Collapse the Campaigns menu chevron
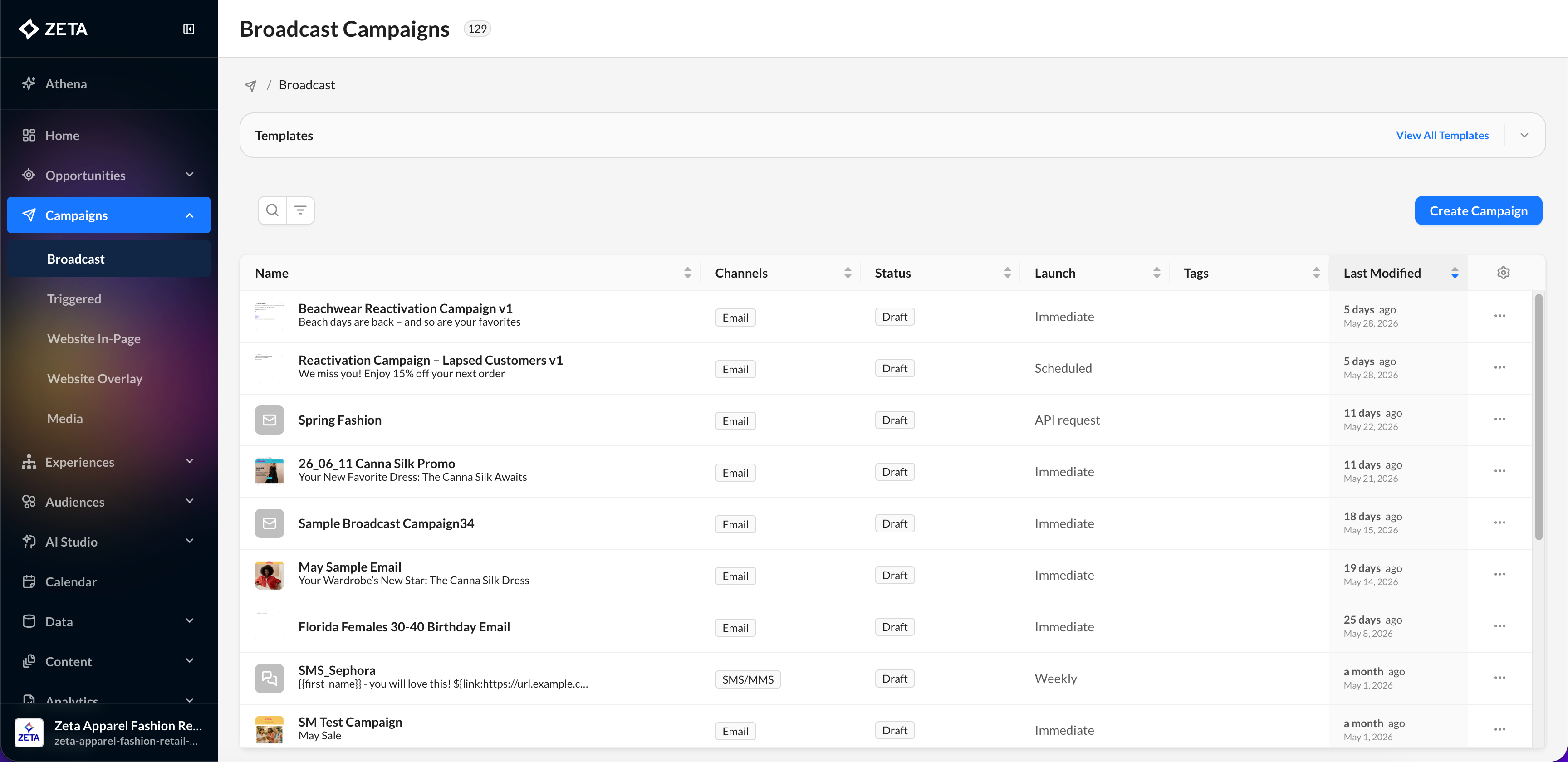The height and width of the screenshot is (762, 1568). pyautogui.click(x=189, y=215)
